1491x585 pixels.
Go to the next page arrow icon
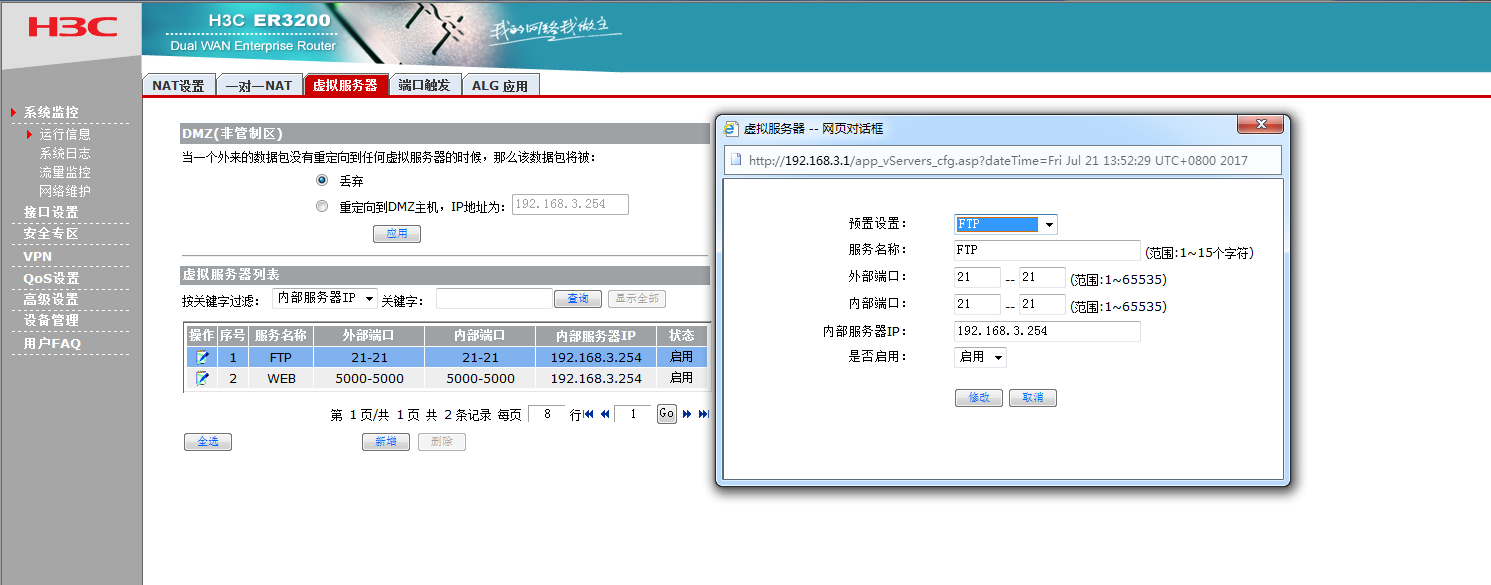687,414
